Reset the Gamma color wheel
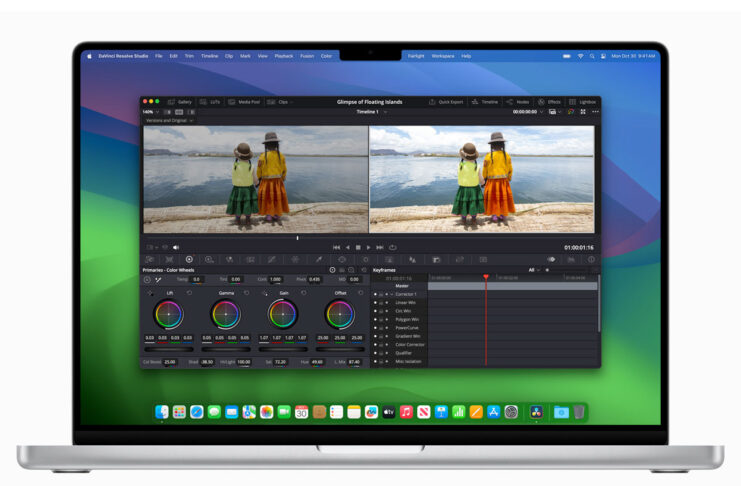This screenshot has width=741, height=486. click(246, 293)
